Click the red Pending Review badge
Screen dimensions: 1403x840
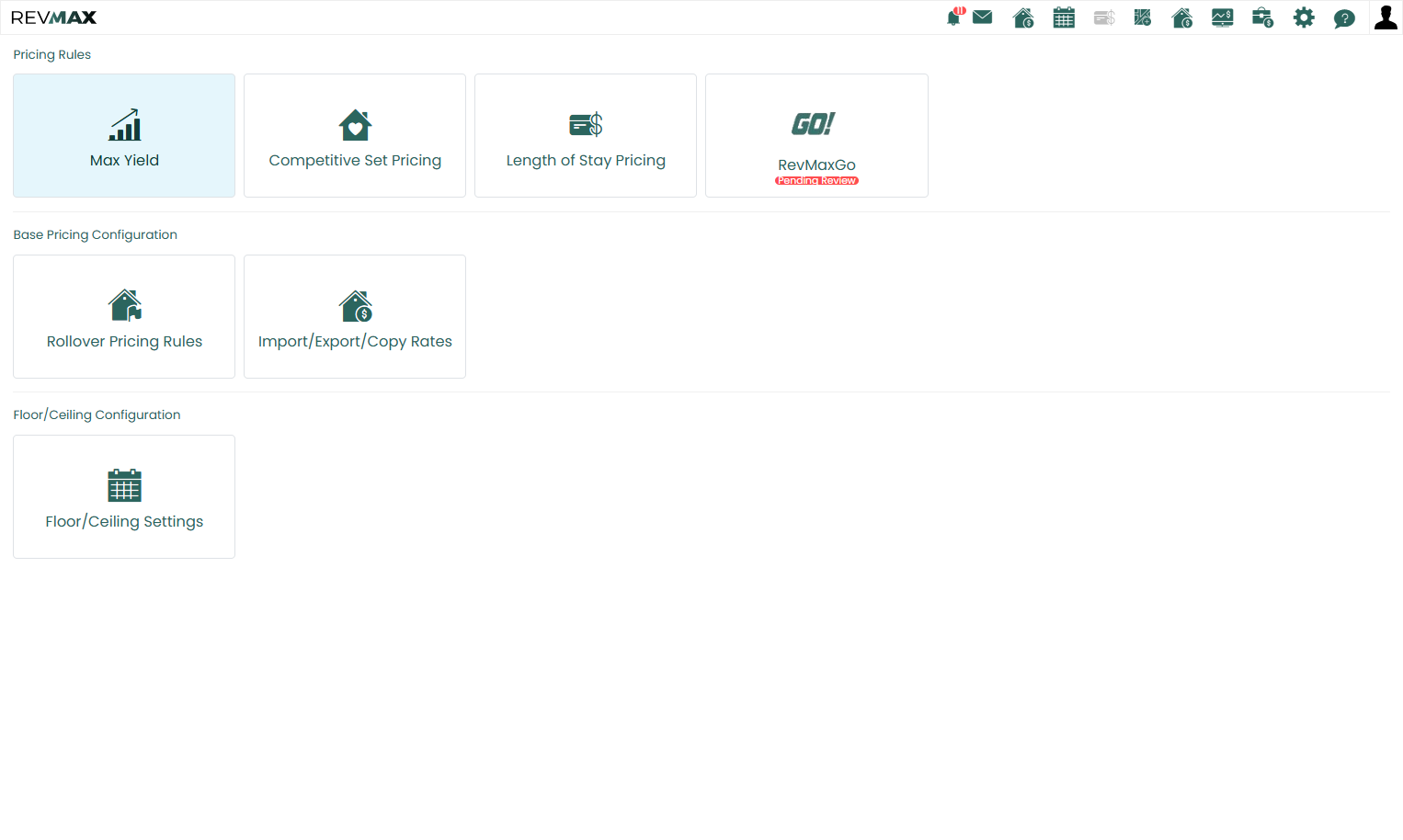click(x=816, y=181)
